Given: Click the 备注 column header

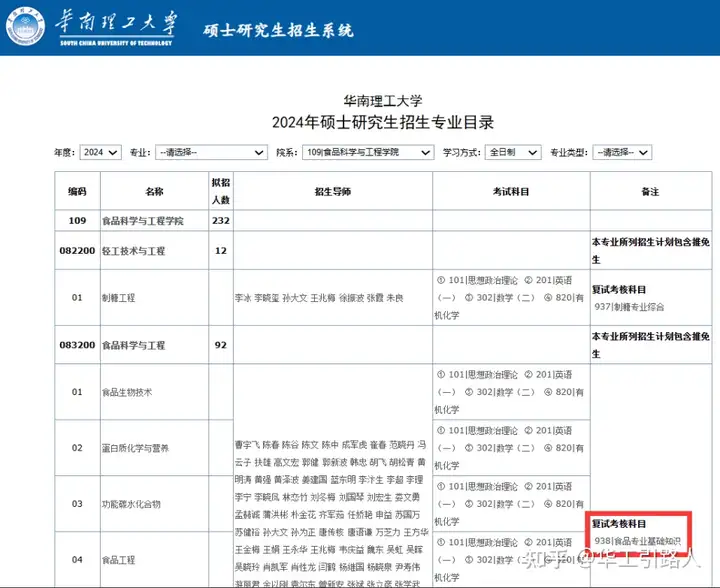Looking at the screenshot, I should 651,191.
